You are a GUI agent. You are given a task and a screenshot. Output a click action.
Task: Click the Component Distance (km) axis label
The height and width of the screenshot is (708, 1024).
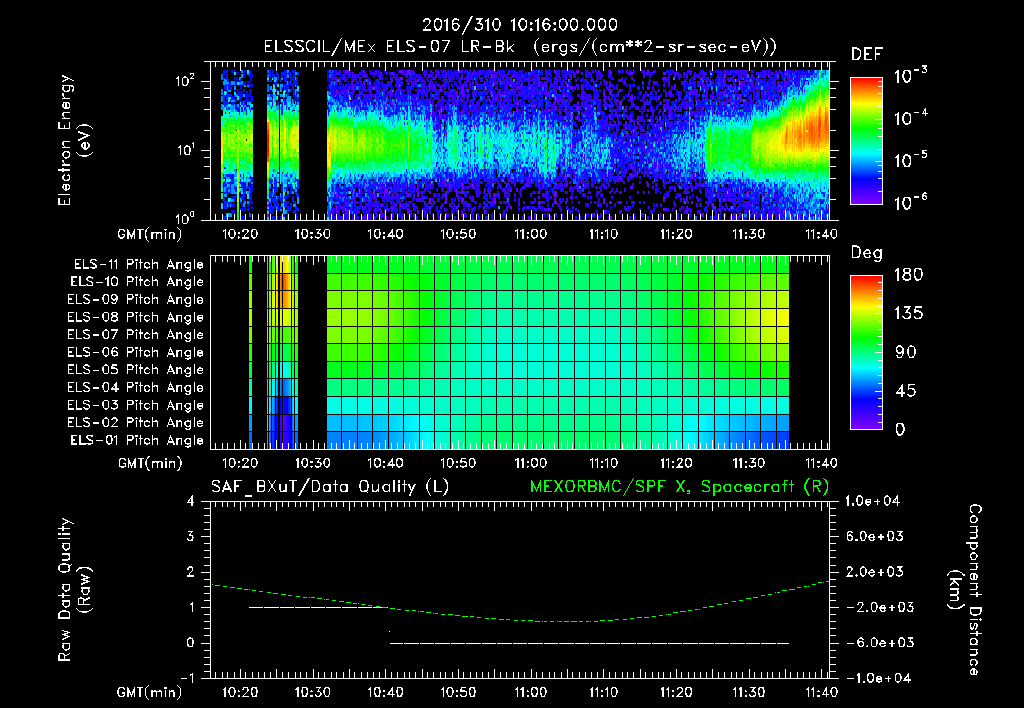pos(965,590)
